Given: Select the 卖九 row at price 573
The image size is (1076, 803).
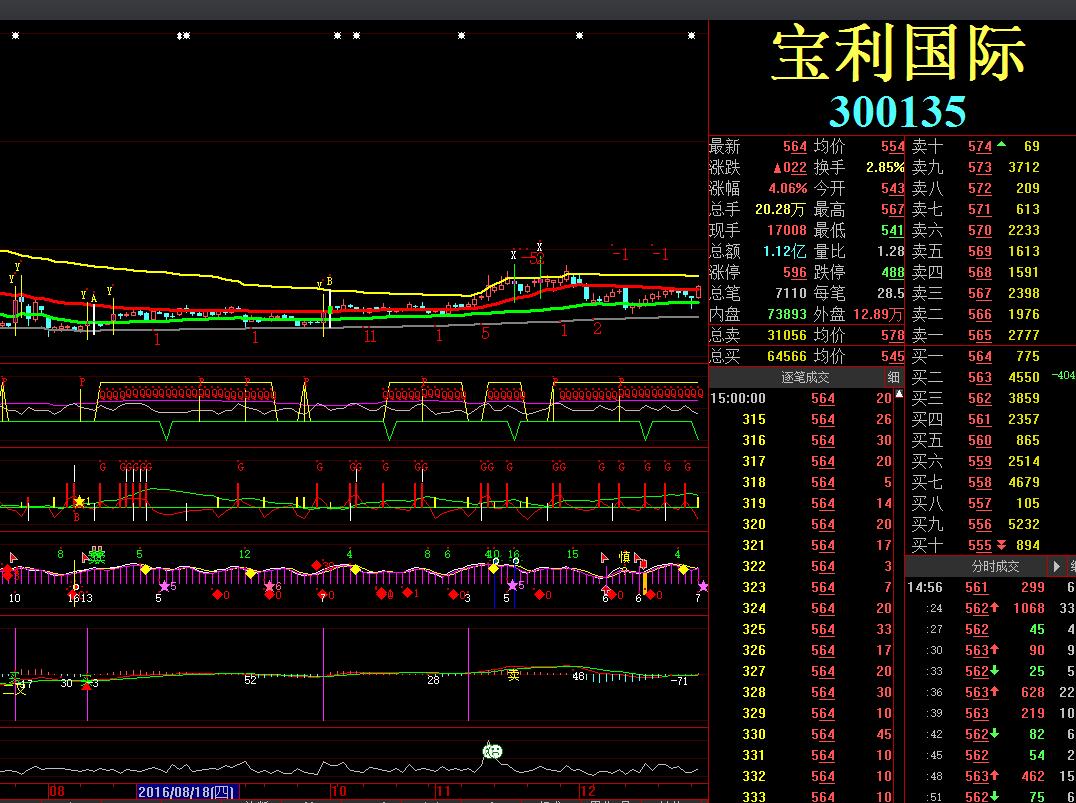Looking at the screenshot, I should tap(976, 167).
